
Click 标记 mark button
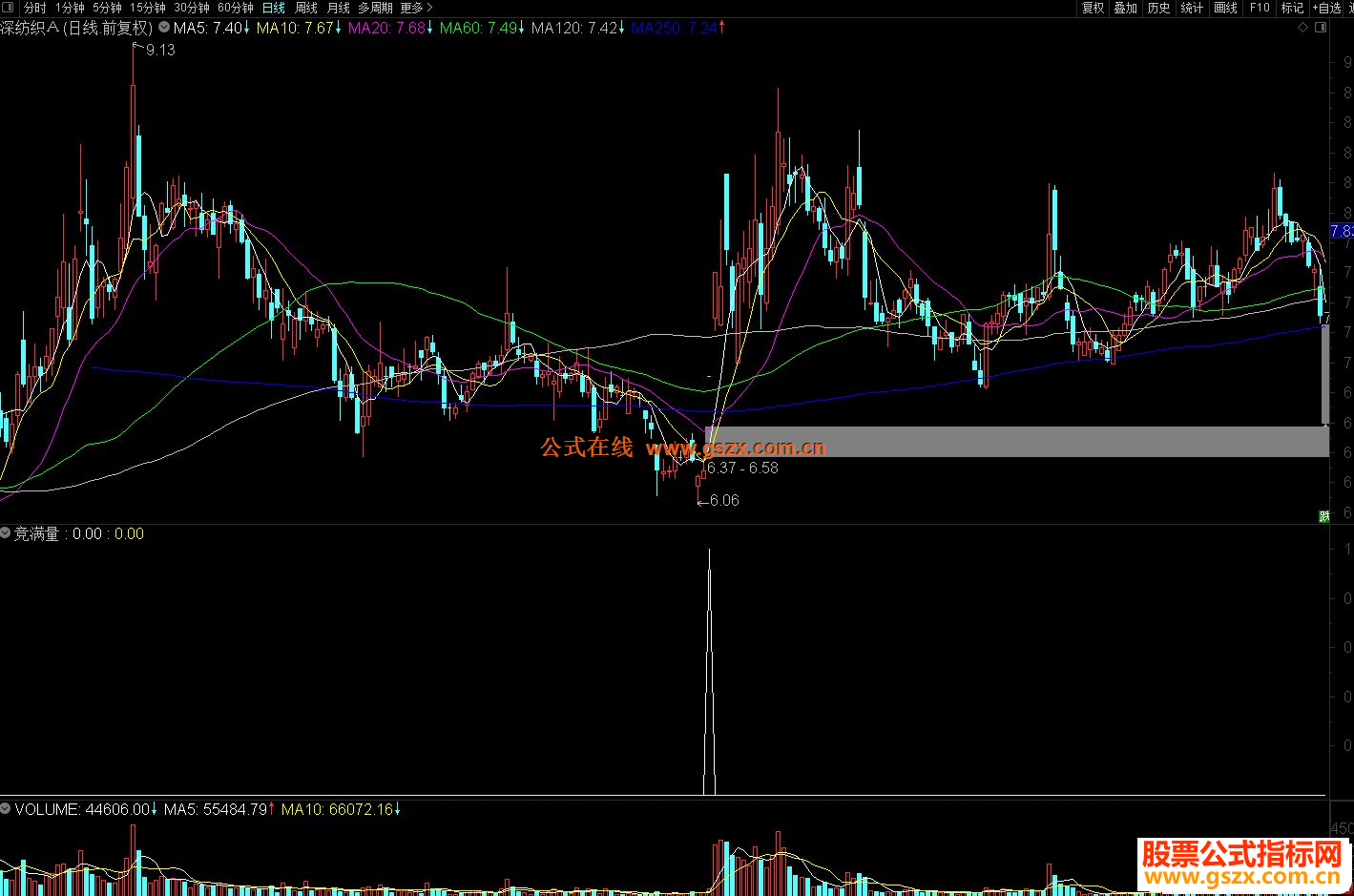[x=1292, y=8]
